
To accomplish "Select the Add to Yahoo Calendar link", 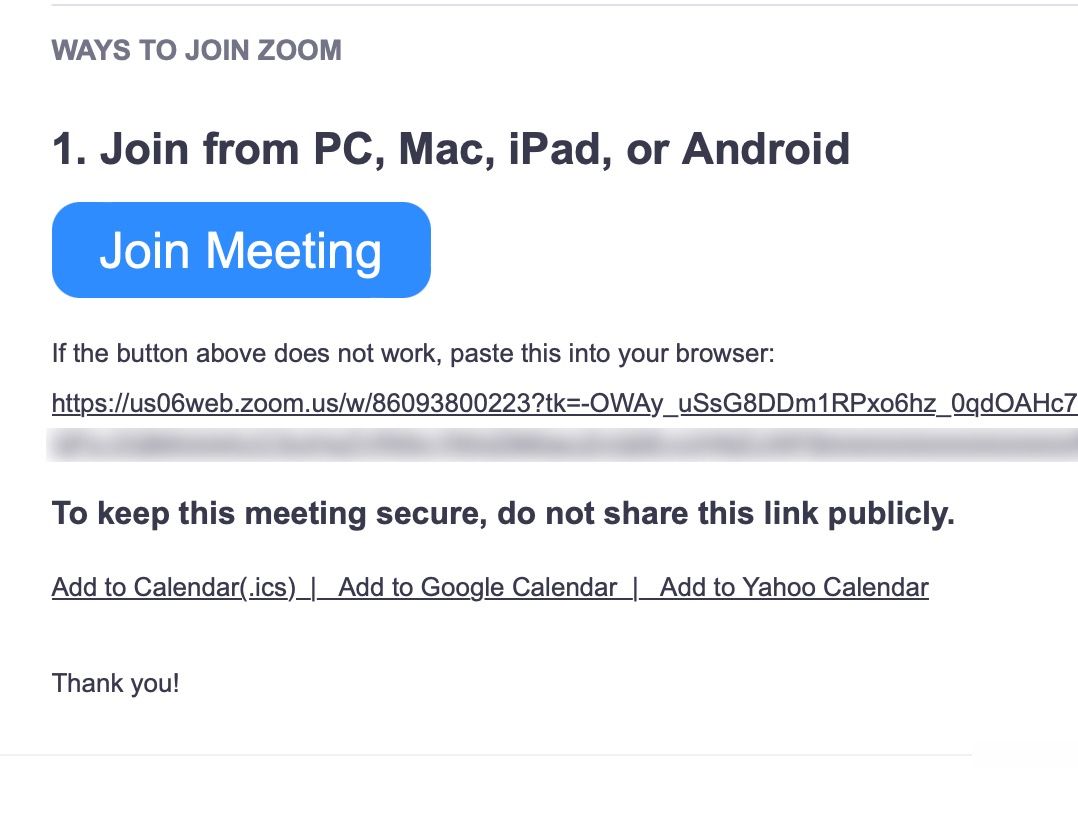I will [794, 587].
